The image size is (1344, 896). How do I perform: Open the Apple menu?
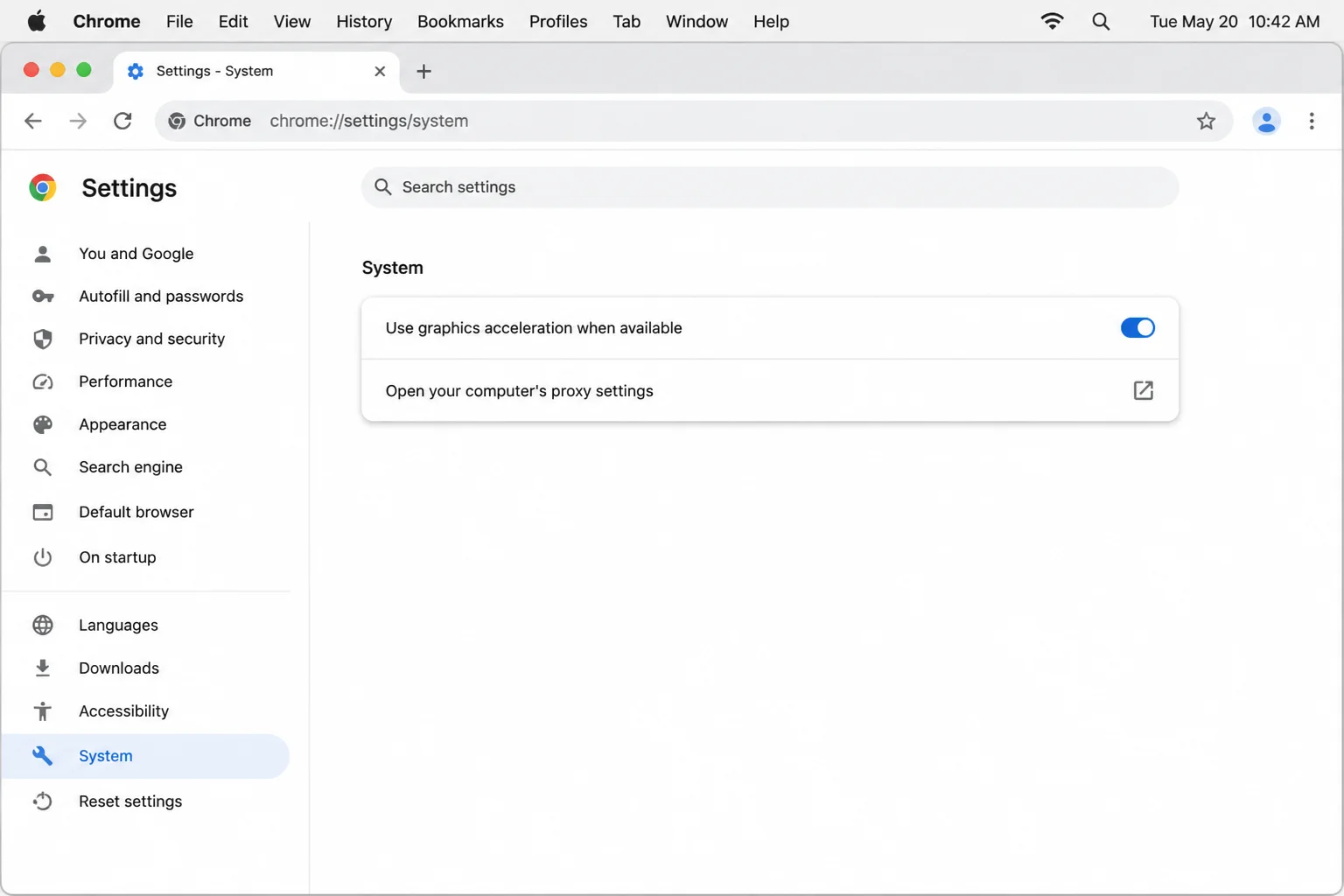[37, 21]
